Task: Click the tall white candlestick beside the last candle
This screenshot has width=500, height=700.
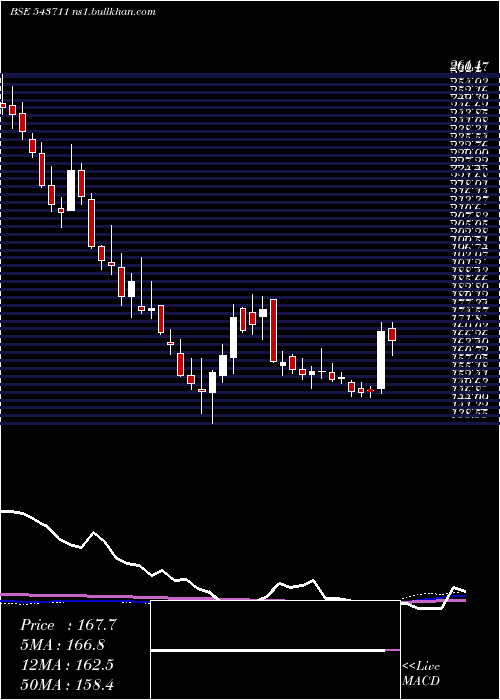Action: point(381,360)
